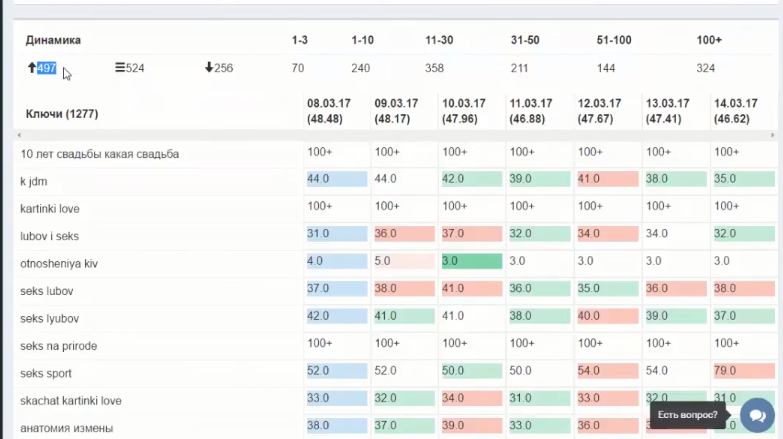The height and width of the screenshot is (439, 783).
Task: Select the 1-3 position range header
Action: pyautogui.click(x=300, y=40)
